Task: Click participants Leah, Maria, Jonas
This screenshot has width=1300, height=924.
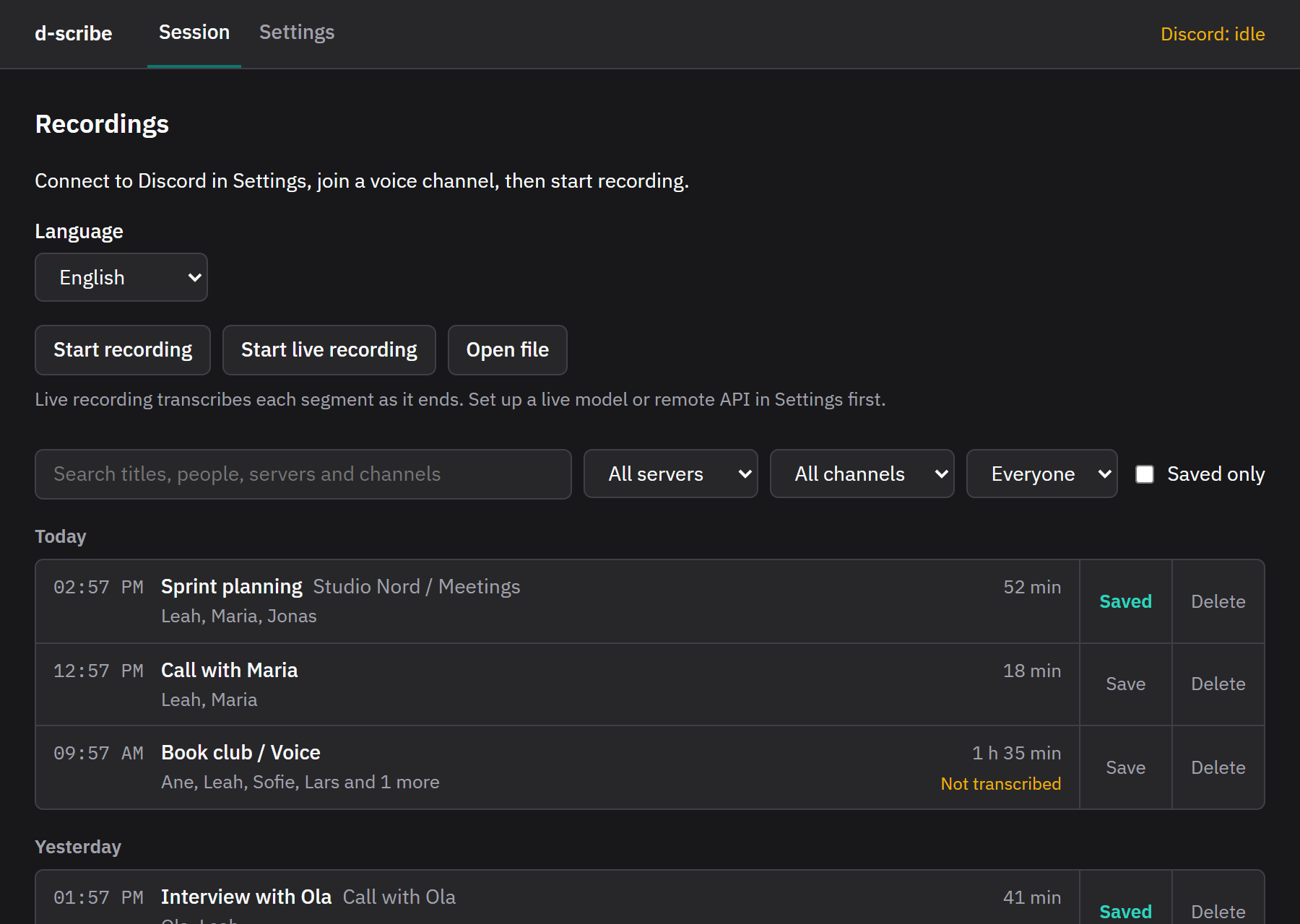Action: coord(239,616)
